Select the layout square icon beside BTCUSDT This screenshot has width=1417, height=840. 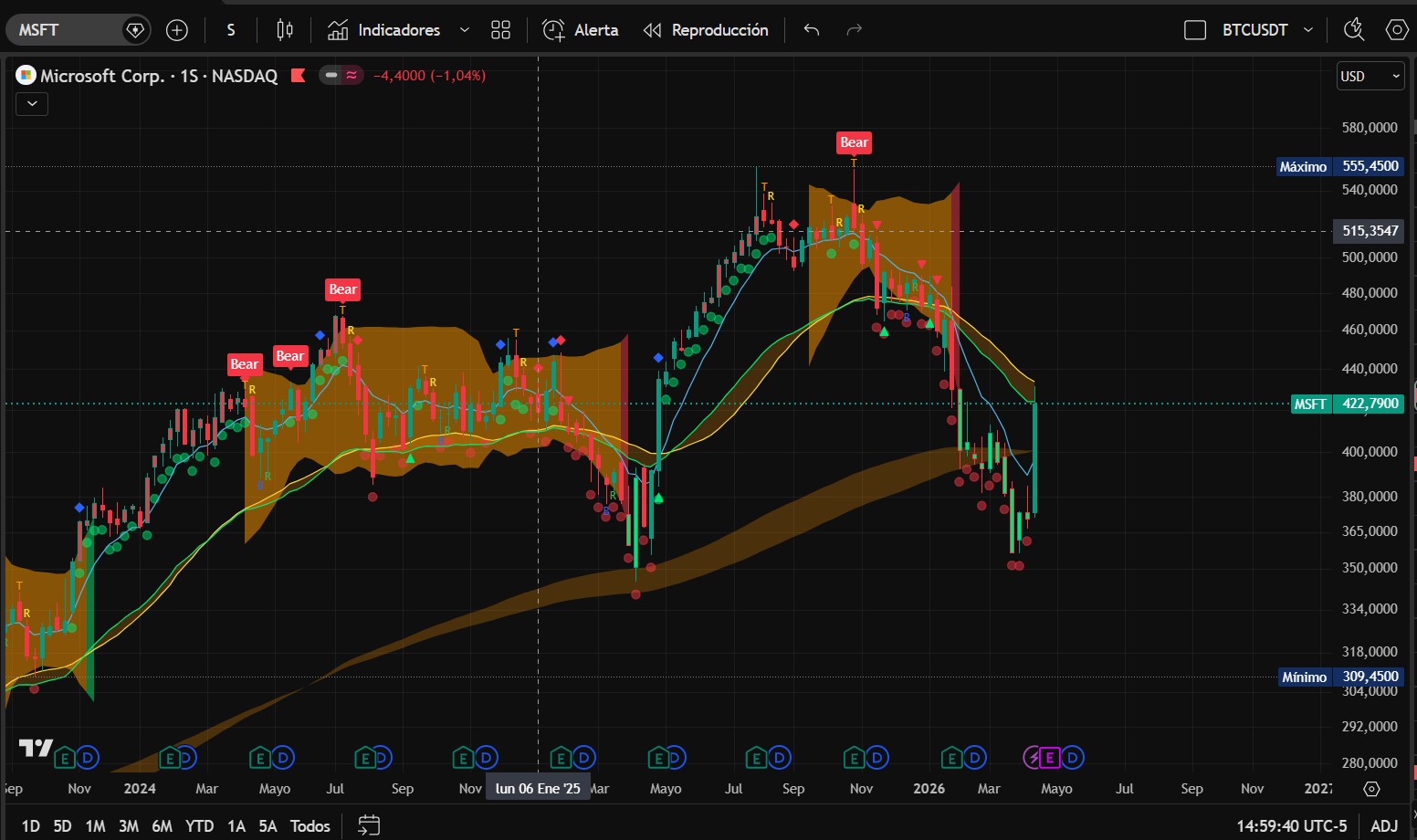tap(1194, 30)
